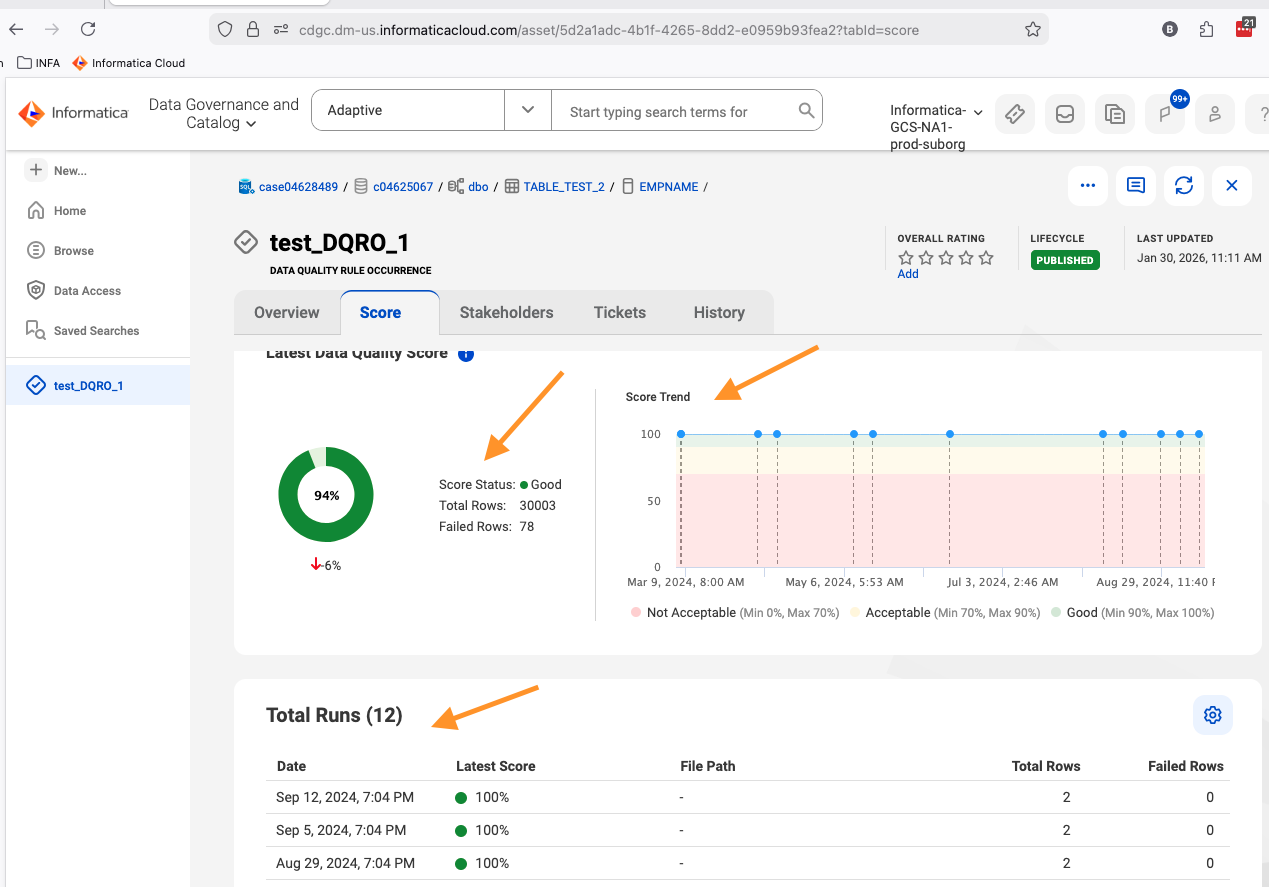
Task: Close the asset with X button
Action: [1232, 186]
